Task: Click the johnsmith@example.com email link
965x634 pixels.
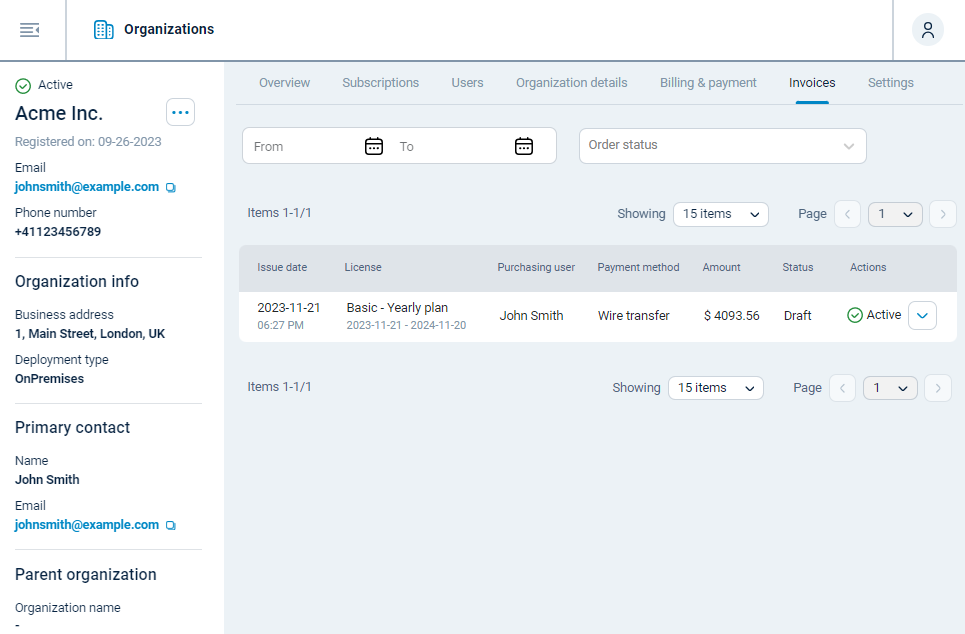Action: point(86,186)
